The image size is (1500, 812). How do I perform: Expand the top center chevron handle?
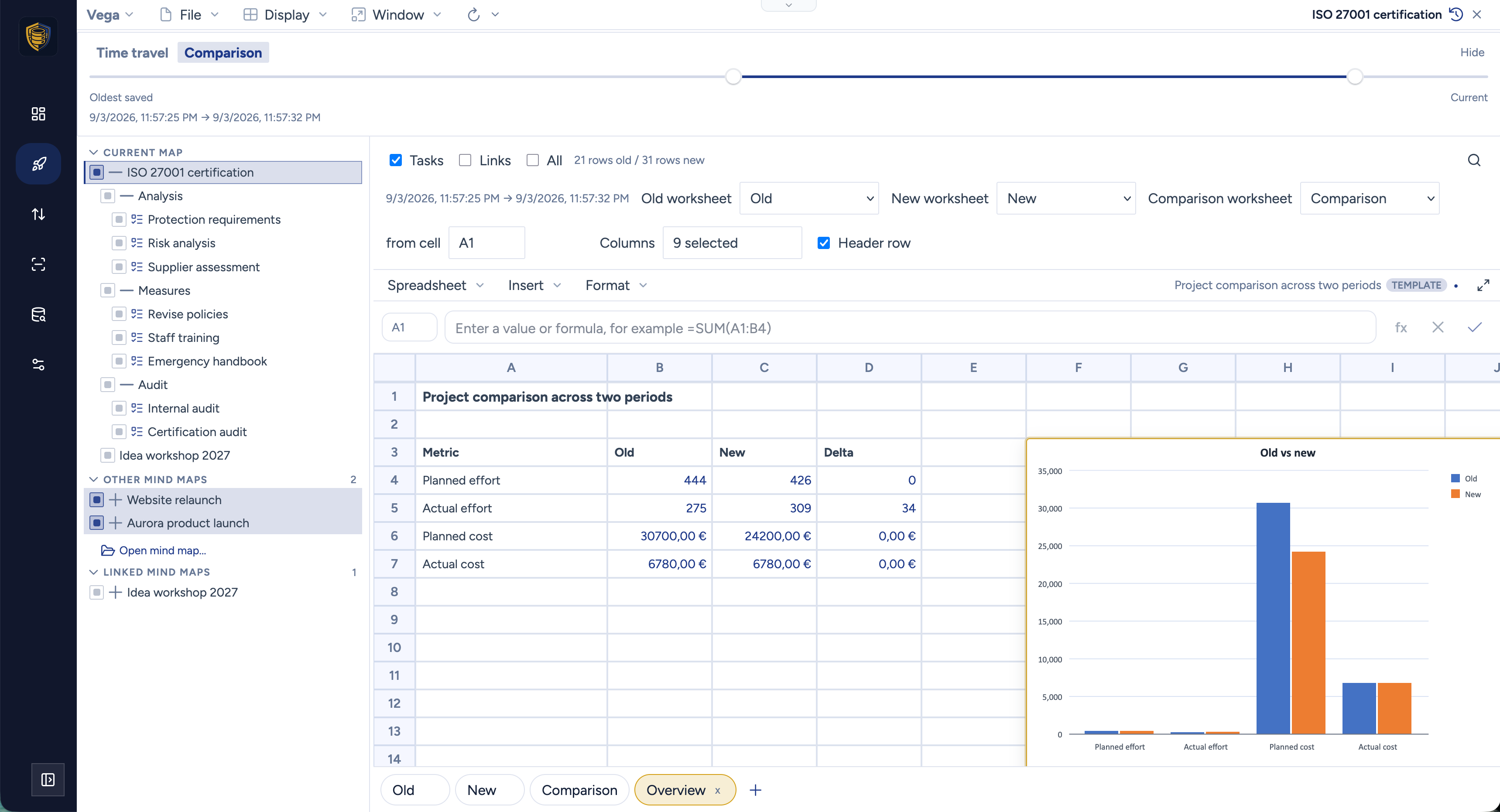[x=788, y=5]
